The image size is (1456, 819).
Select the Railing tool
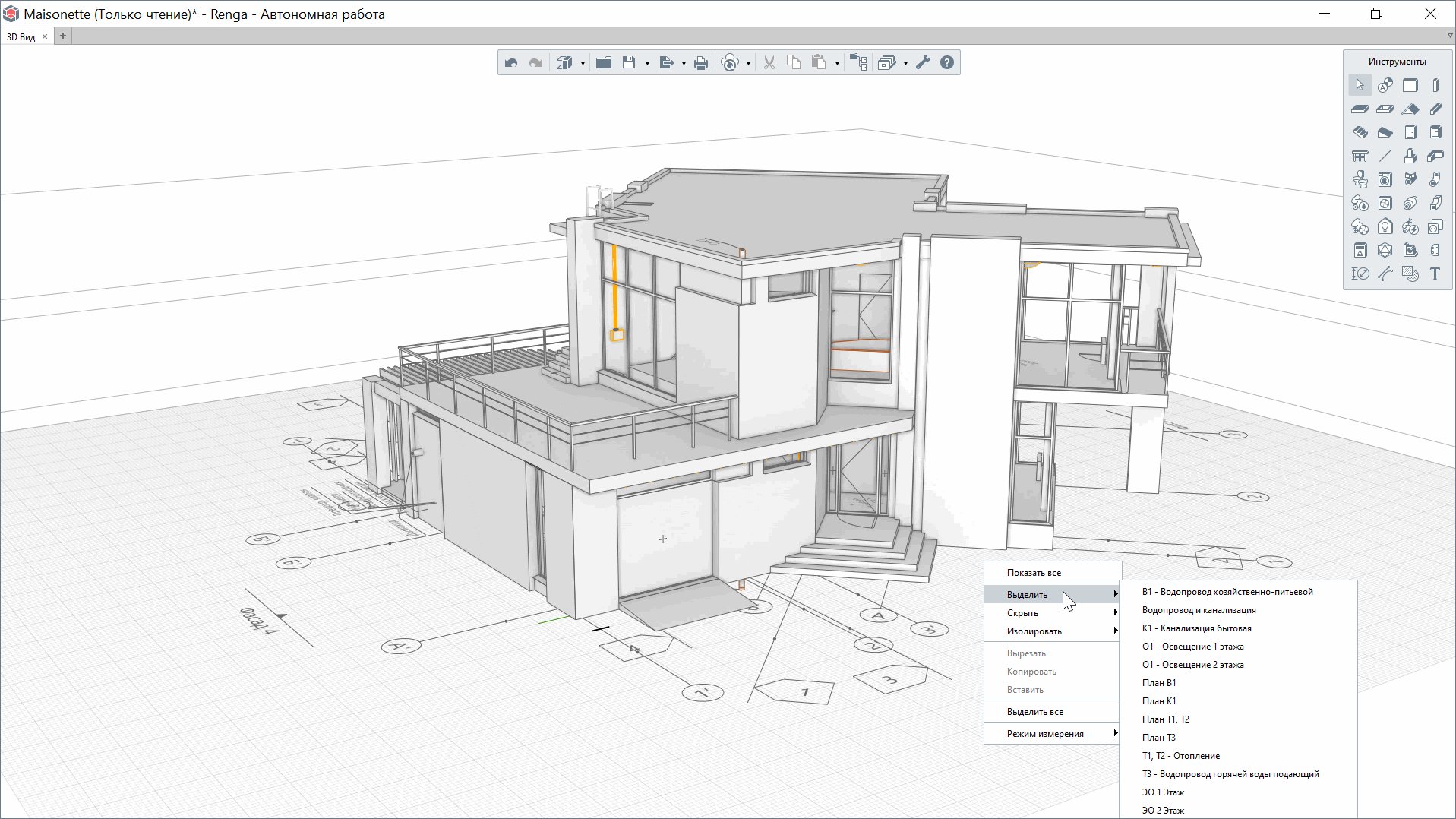point(1360,157)
